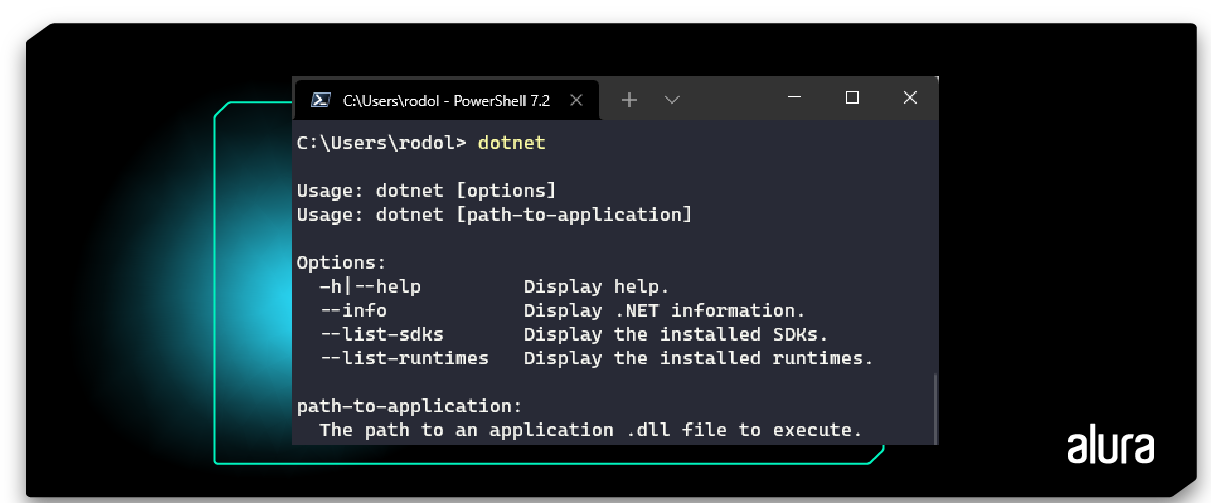Click 'Display .NET information.' description
1211x503 pixels.
664,311
